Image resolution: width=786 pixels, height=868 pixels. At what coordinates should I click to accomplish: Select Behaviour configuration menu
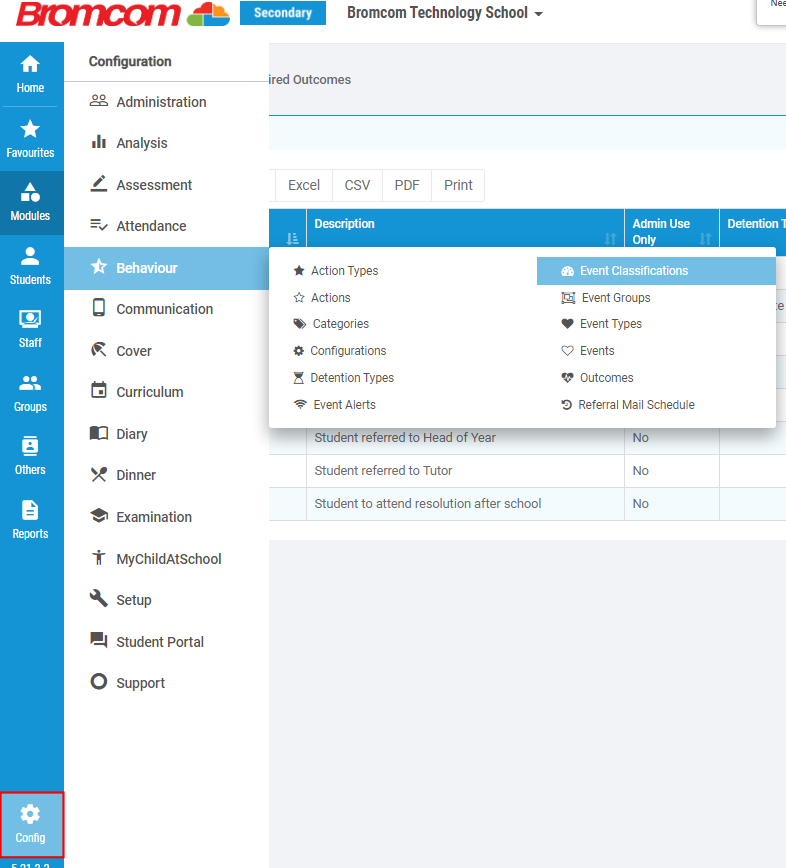[x=167, y=268]
